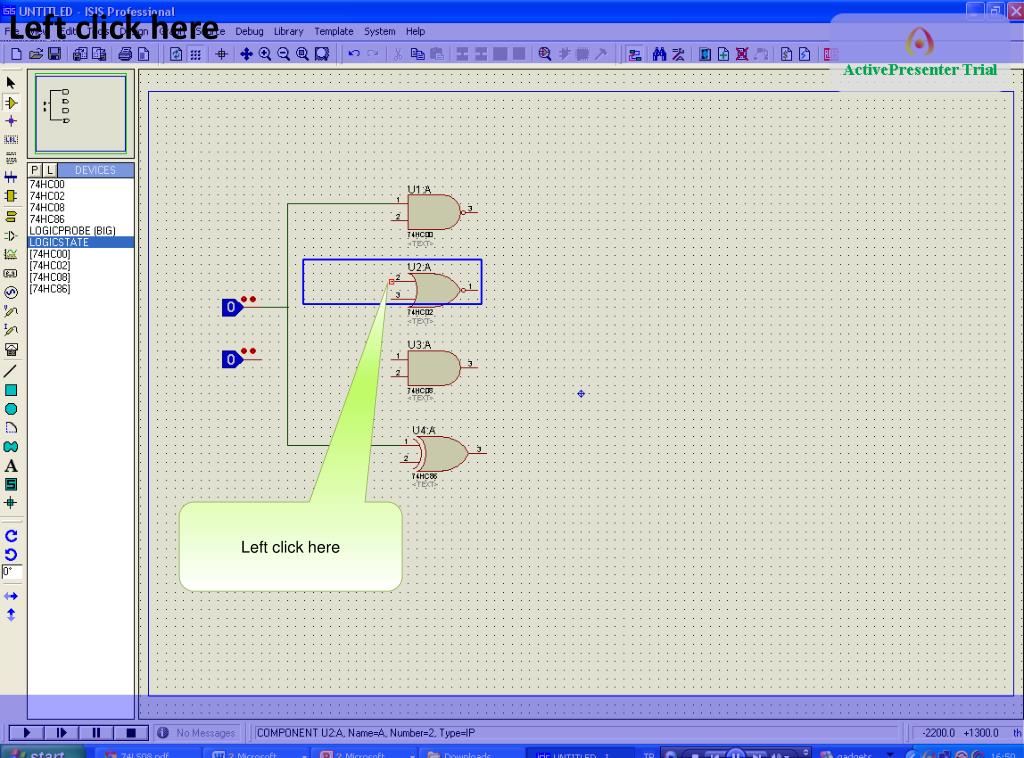
Task: Select the 2D arc drawing tool
Action: (x=10, y=428)
